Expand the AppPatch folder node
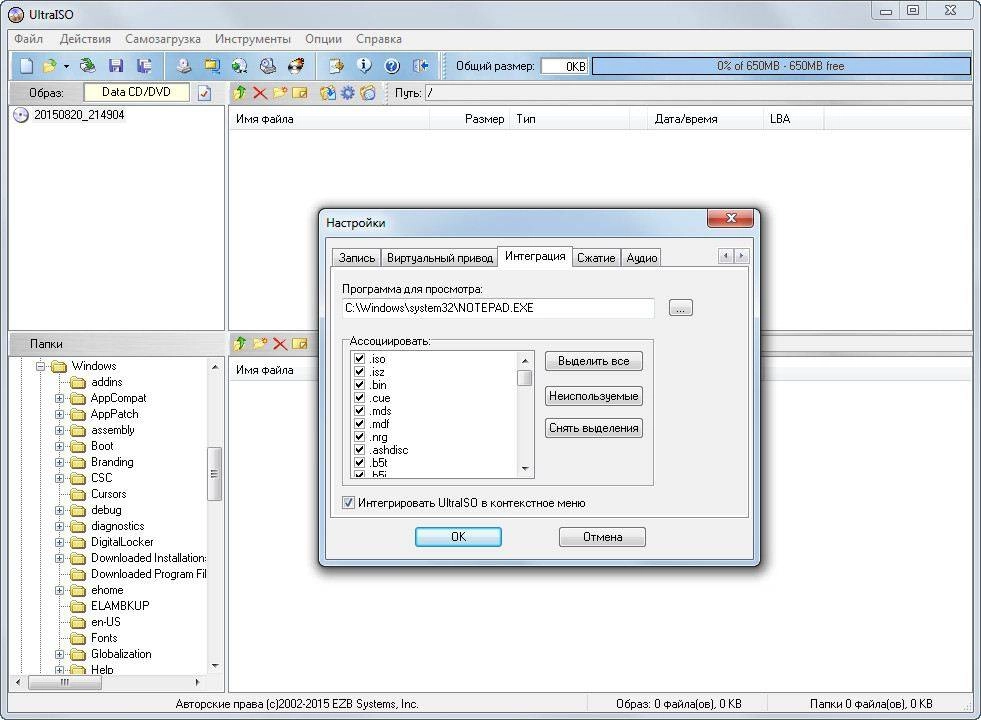The width and height of the screenshot is (981, 720). coord(59,414)
